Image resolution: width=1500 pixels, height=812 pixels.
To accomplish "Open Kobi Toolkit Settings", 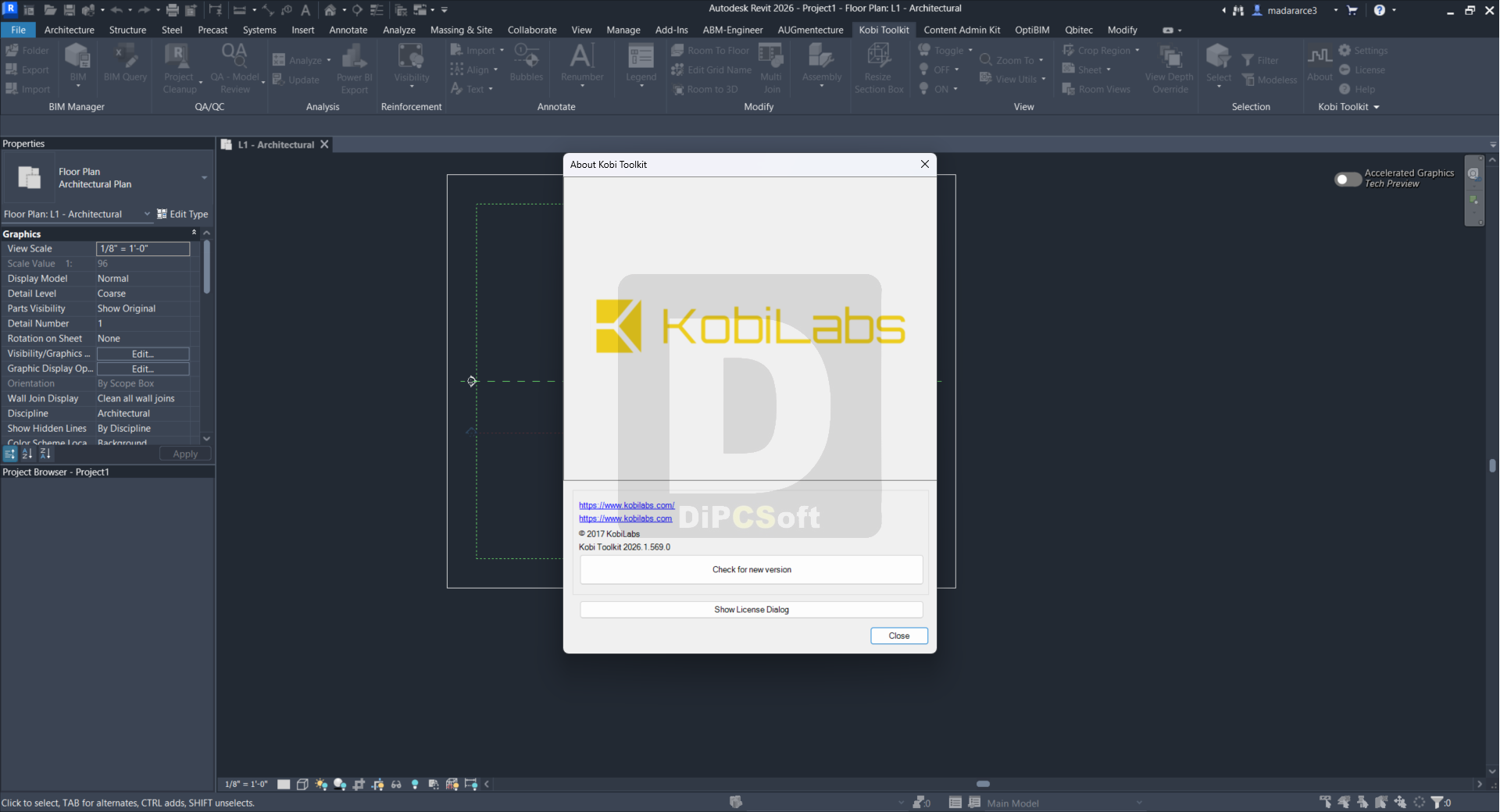I will pyautogui.click(x=1363, y=50).
